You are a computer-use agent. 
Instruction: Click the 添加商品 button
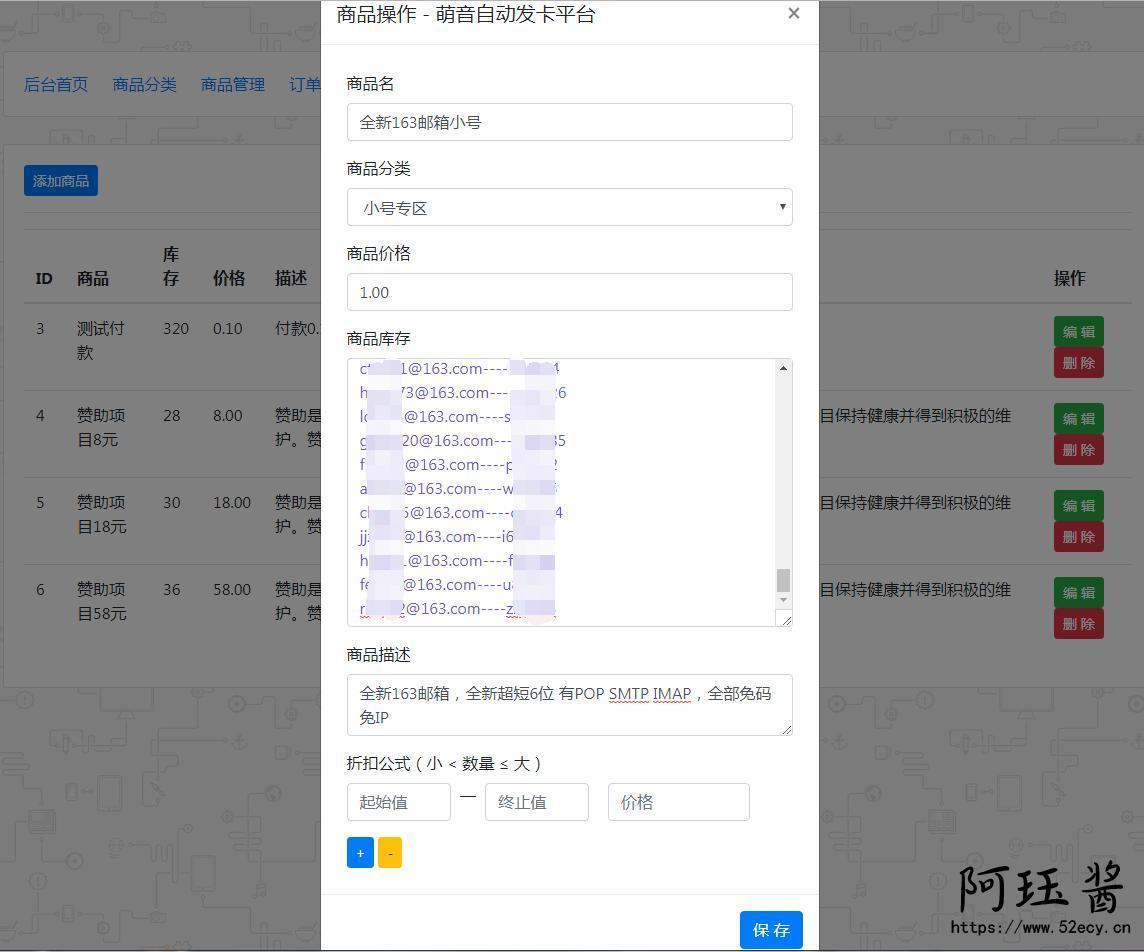point(61,181)
